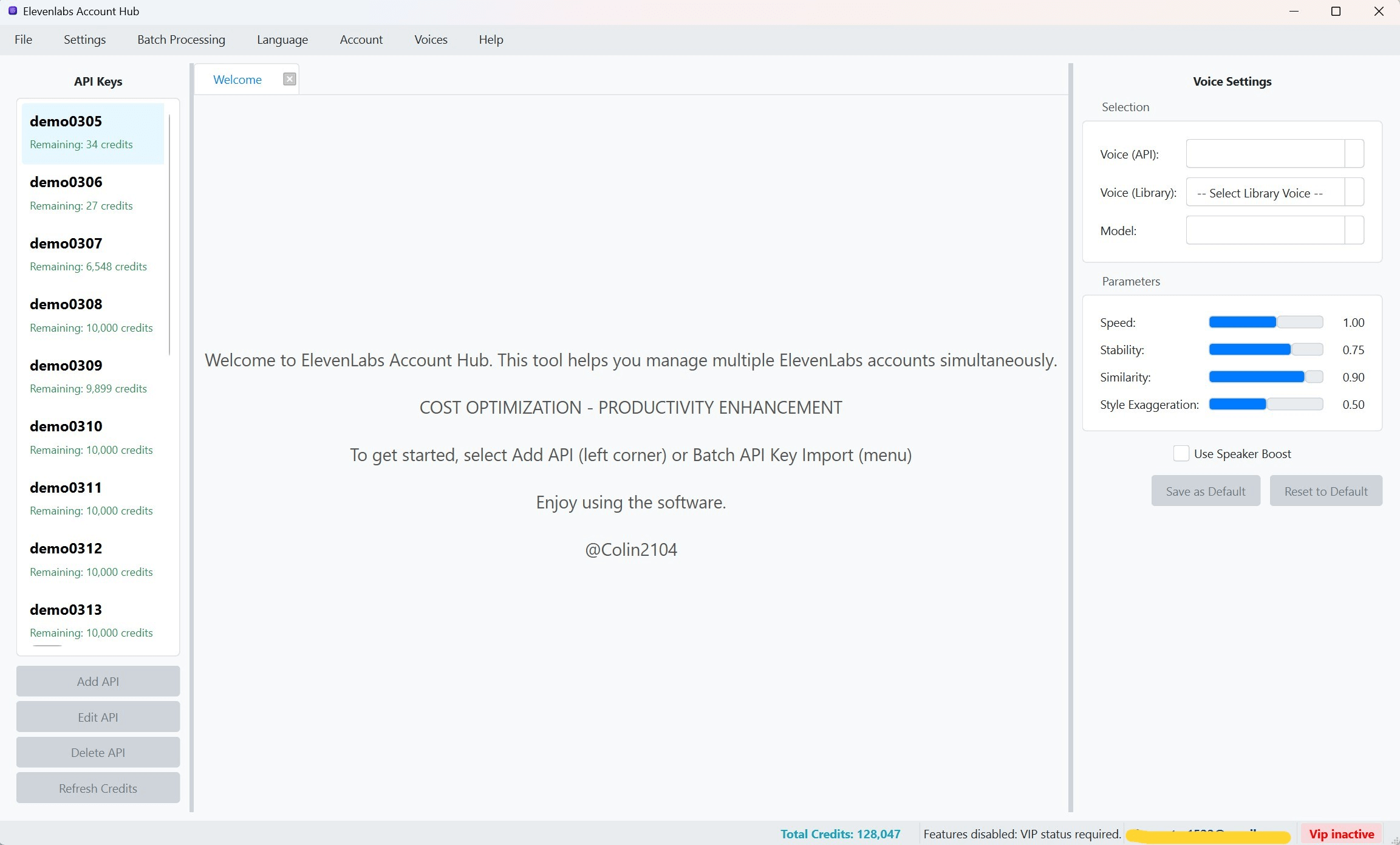Screen dimensions: 1400x845
Task: Open the Voices menu
Action: tap(431, 39)
